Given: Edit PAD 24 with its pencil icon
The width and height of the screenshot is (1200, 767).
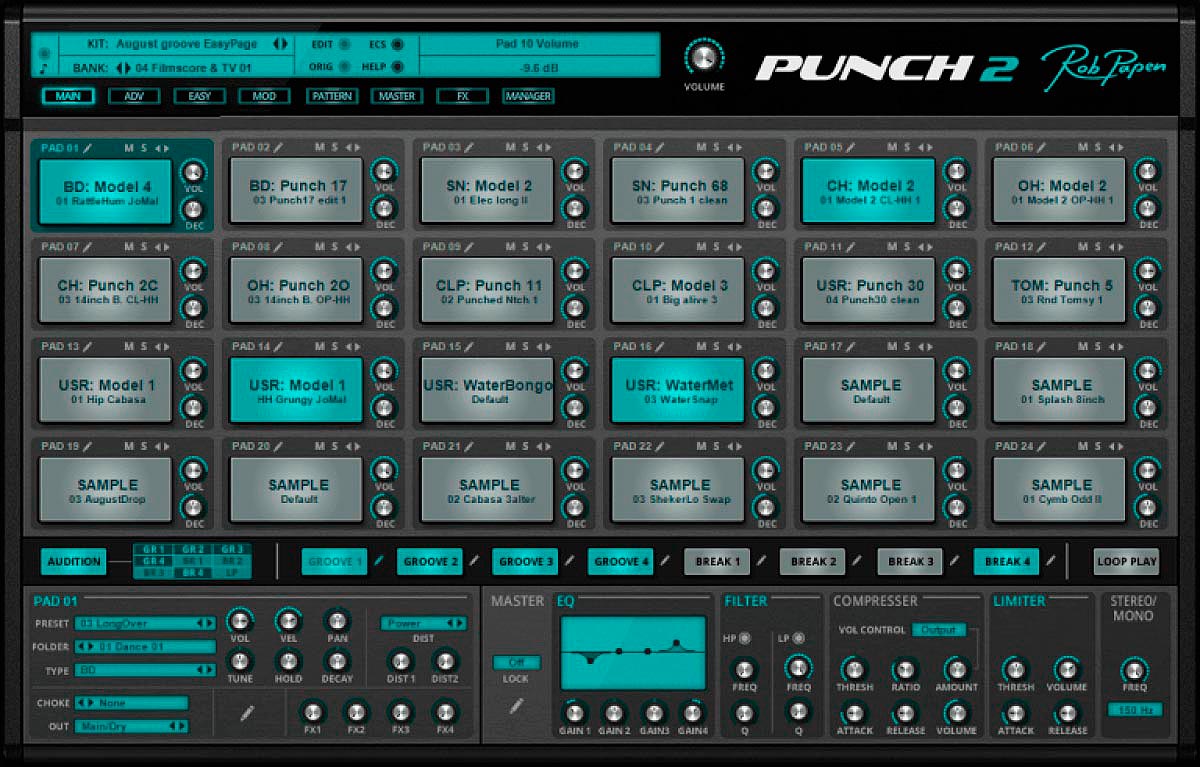Looking at the screenshot, I should point(1043,447).
